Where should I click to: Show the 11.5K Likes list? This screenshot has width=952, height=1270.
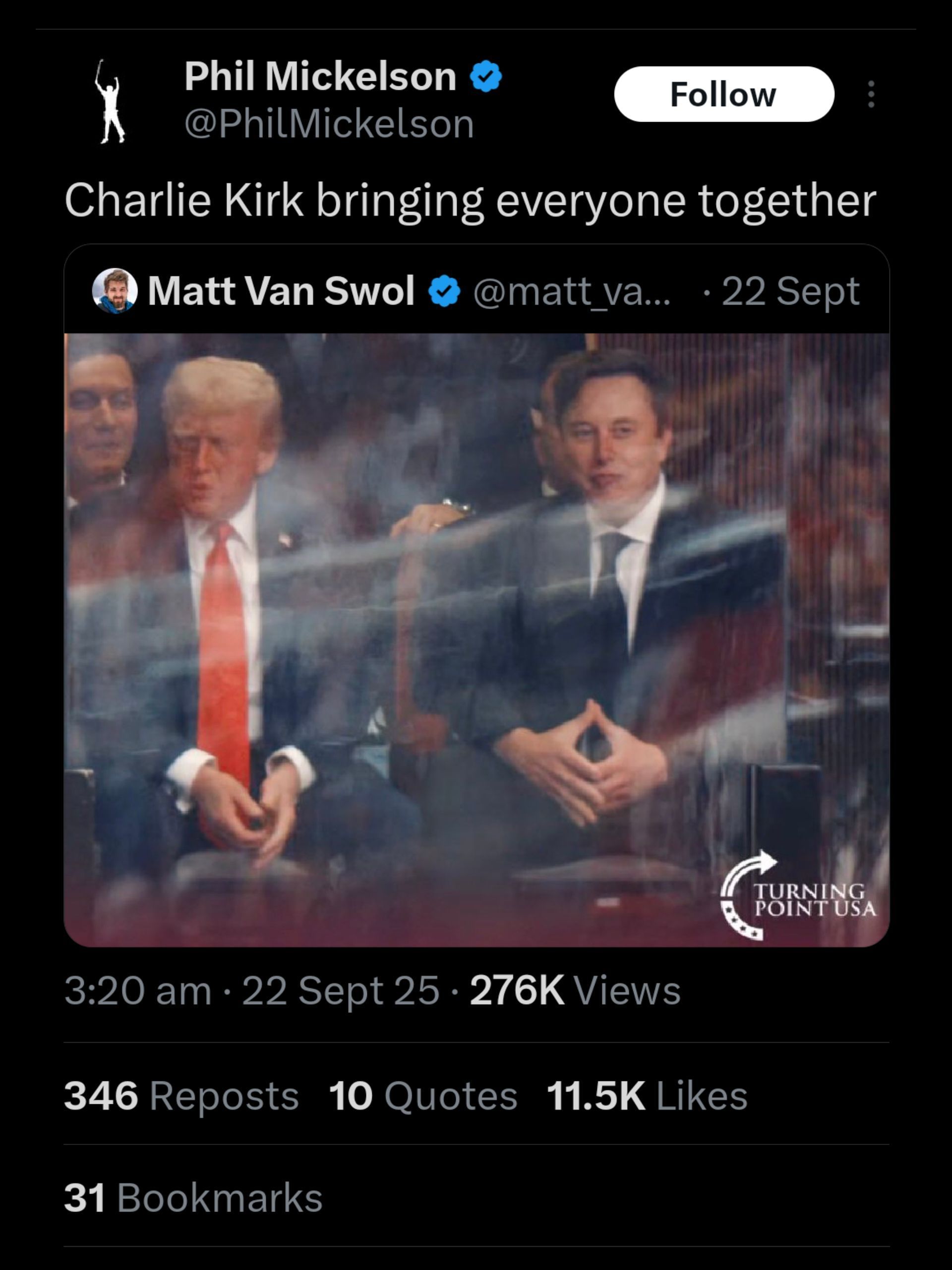[647, 1096]
